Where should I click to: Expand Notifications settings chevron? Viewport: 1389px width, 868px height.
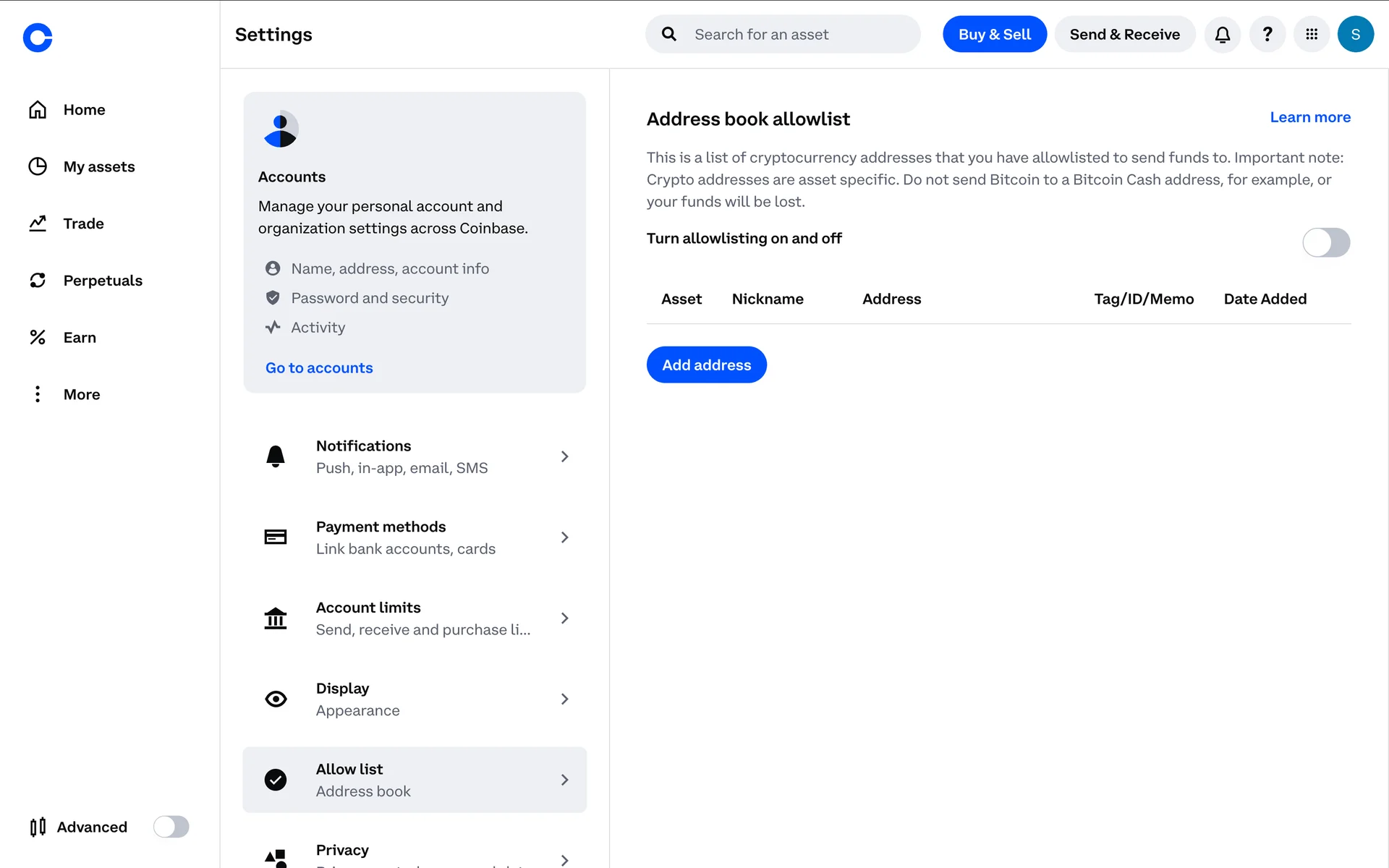coord(564,456)
